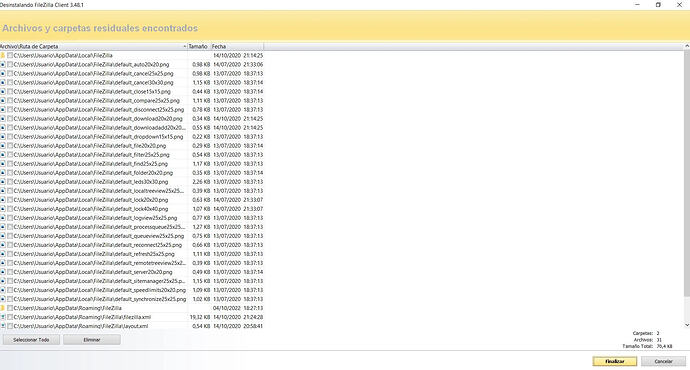The image size is (690, 370).
Task: Click date 14/07/2020 21:33:06 of default_auto20x20.png
Action: pos(238,65)
